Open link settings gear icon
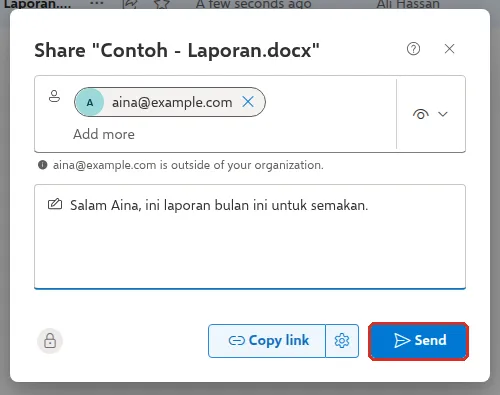500x395 pixels. click(342, 341)
